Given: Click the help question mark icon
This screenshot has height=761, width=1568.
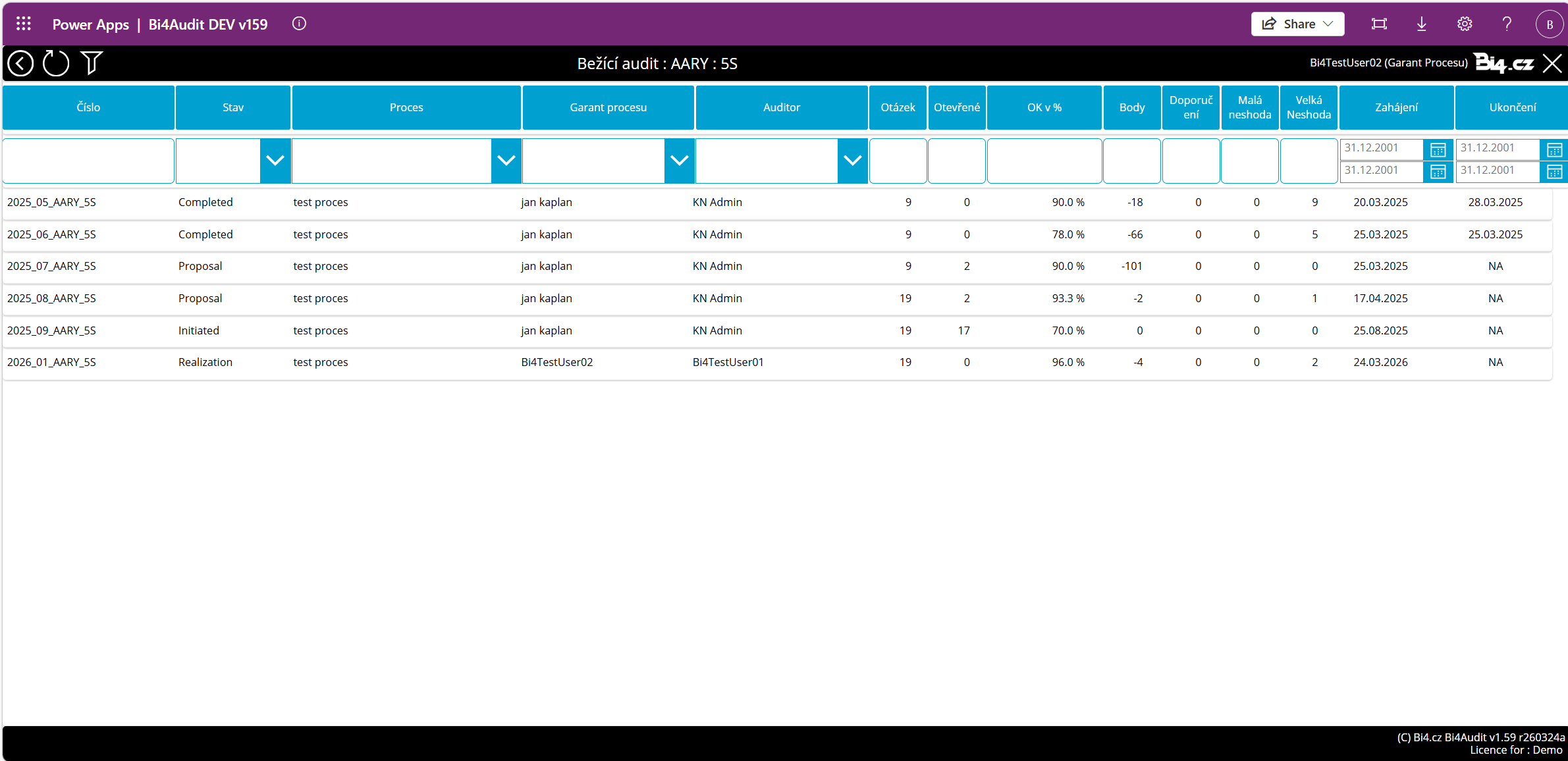Looking at the screenshot, I should pyautogui.click(x=1507, y=24).
